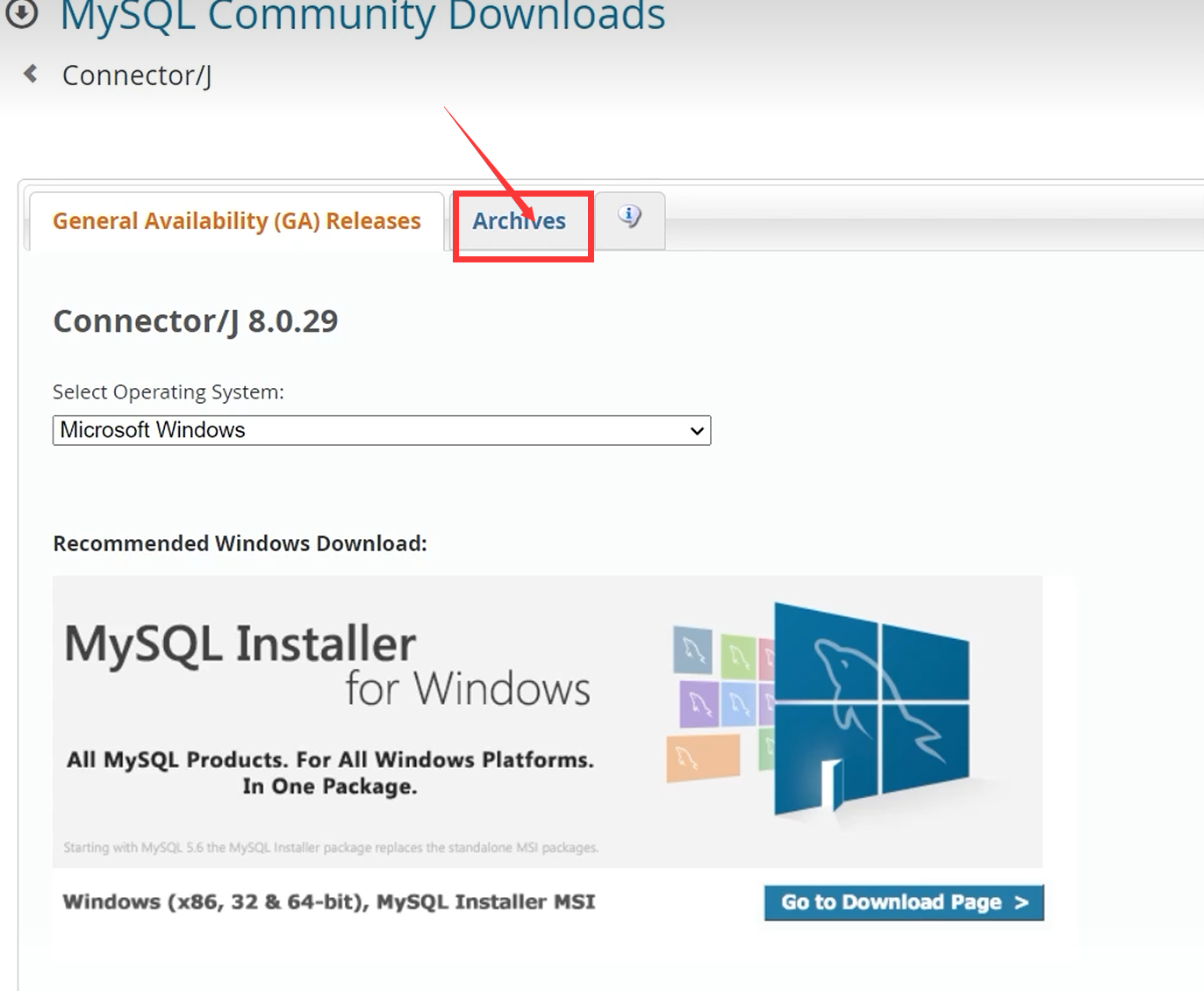Click the Windows dolphin logo graphic
Screen dimensions: 1204x991
click(871, 711)
